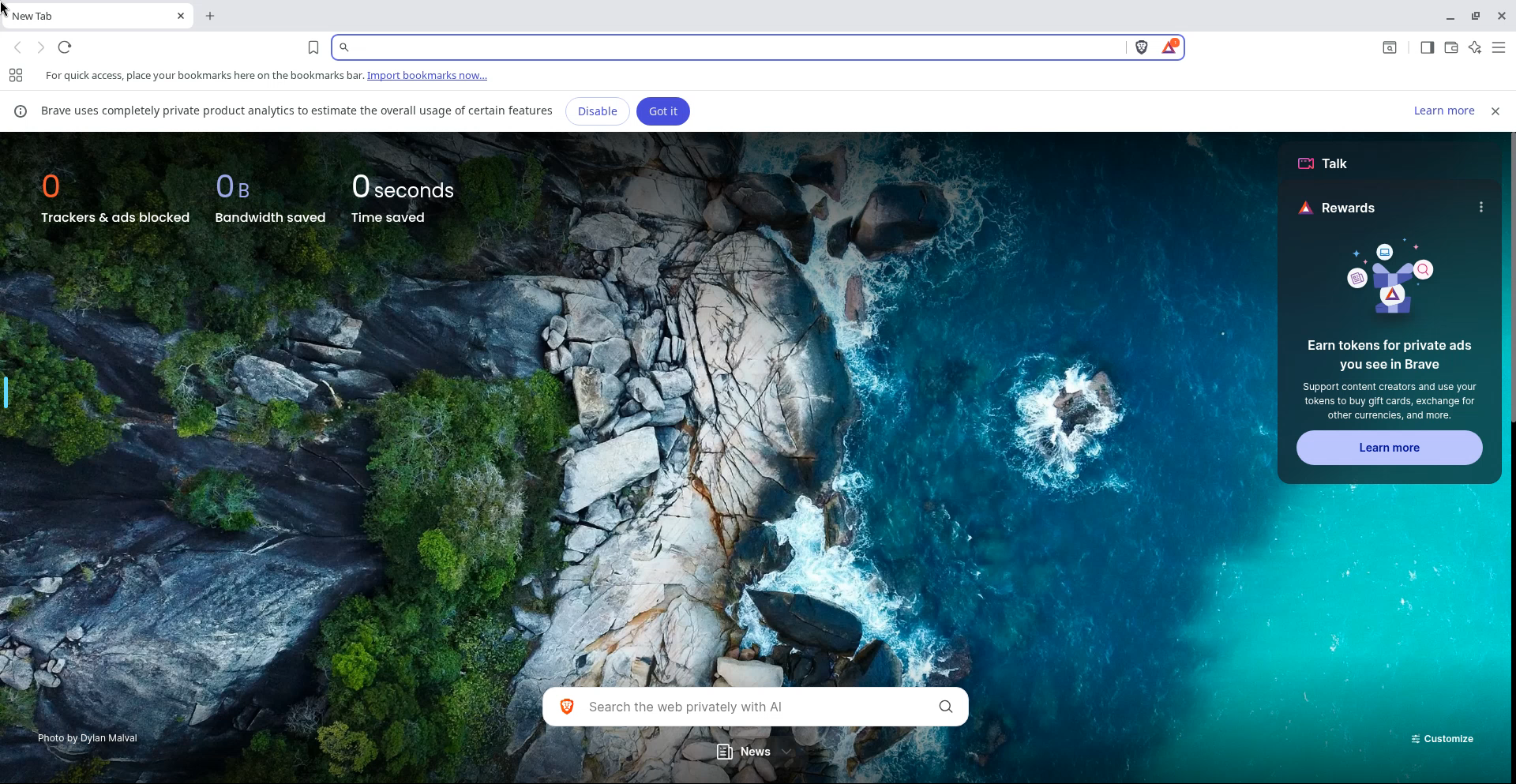Click Import bookmarks now link
The height and width of the screenshot is (784, 1516).
pyautogui.click(x=426, y=76)
